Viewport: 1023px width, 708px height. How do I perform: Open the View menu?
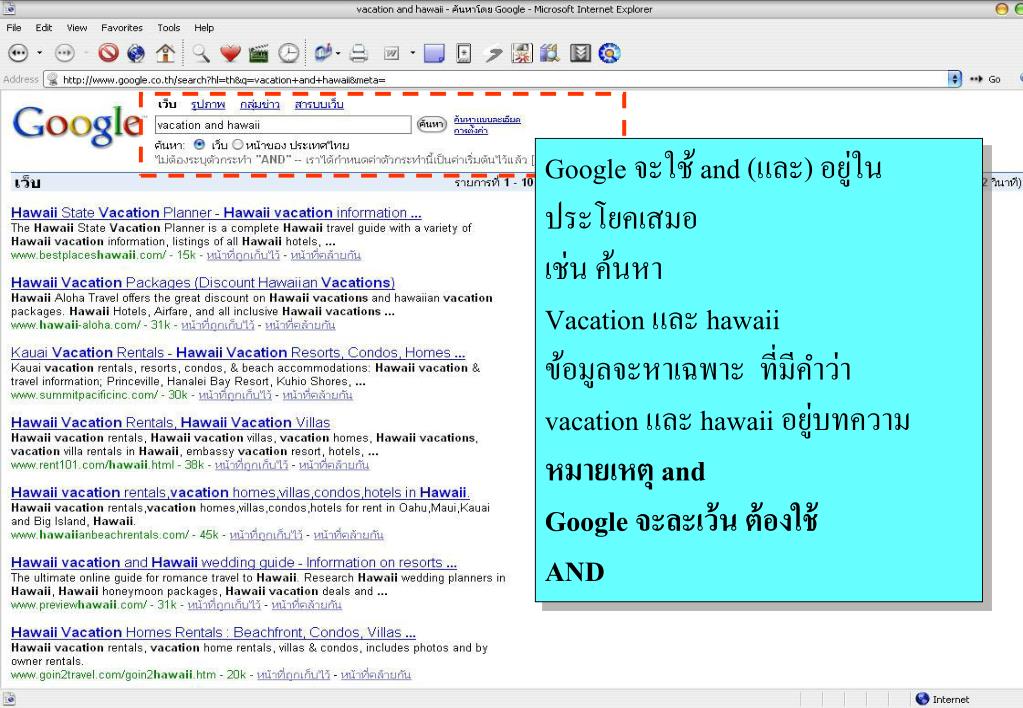point(76,27)
